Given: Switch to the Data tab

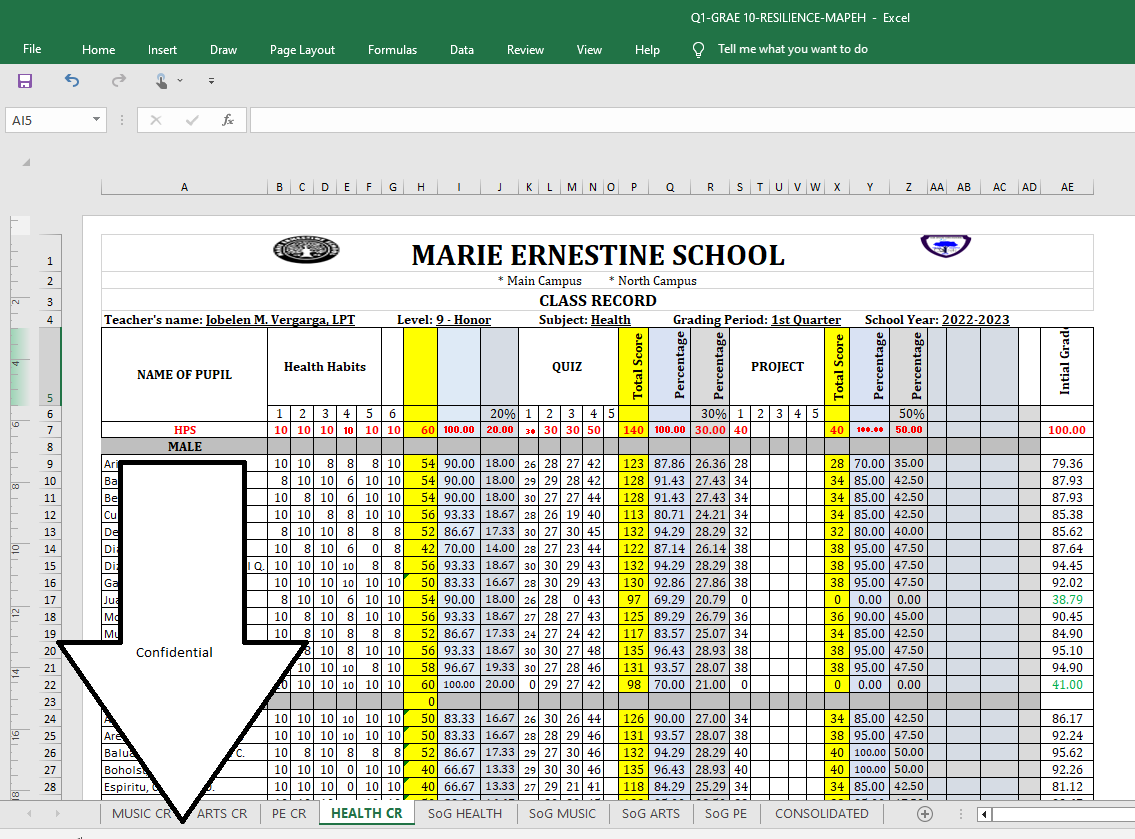Looking at the screenshot, I should (x=462, y=50).
